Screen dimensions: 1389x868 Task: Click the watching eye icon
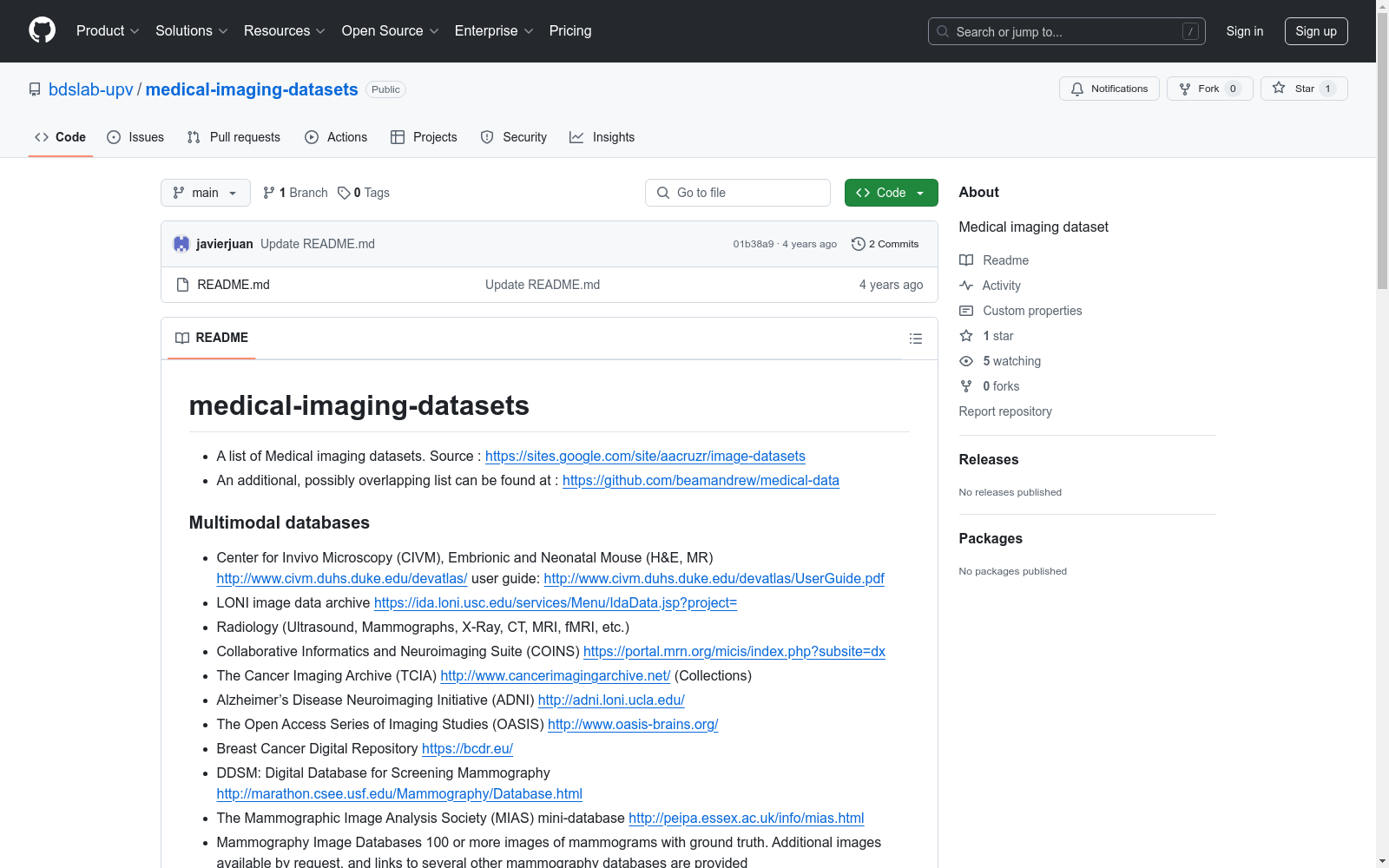(x=966, y=361)
